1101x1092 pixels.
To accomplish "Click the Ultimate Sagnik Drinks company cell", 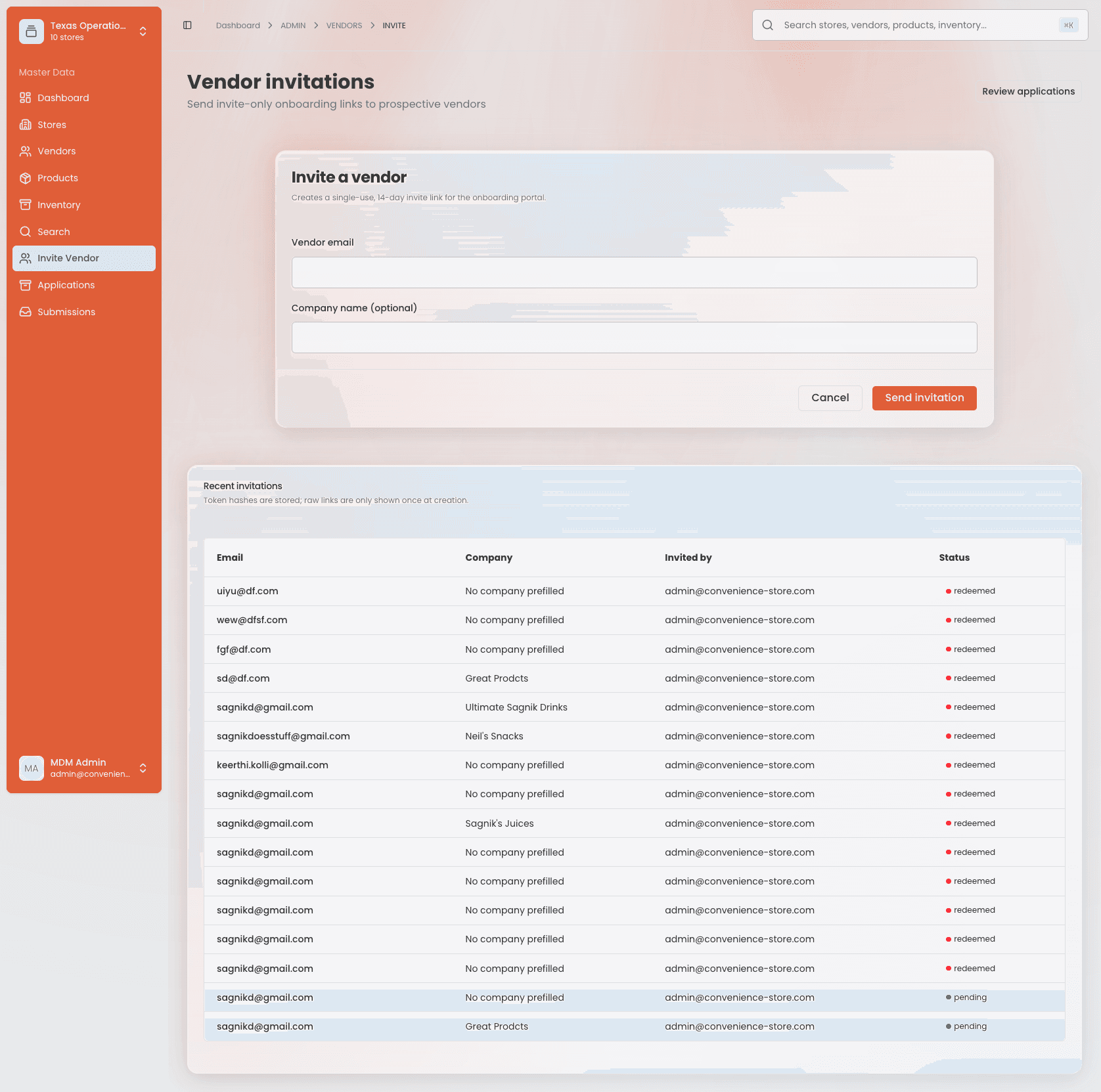I will pyautogui.click(x=516, y=707).
